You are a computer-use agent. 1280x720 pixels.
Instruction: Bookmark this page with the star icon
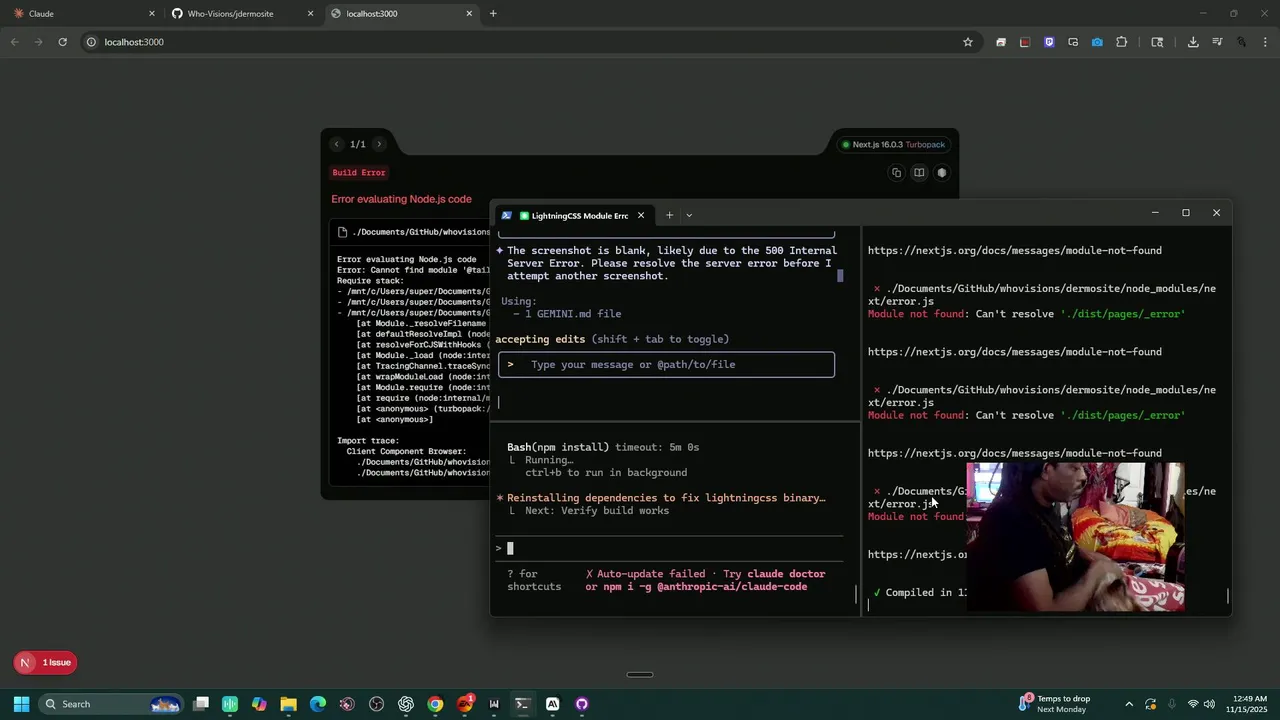(968, 42)
